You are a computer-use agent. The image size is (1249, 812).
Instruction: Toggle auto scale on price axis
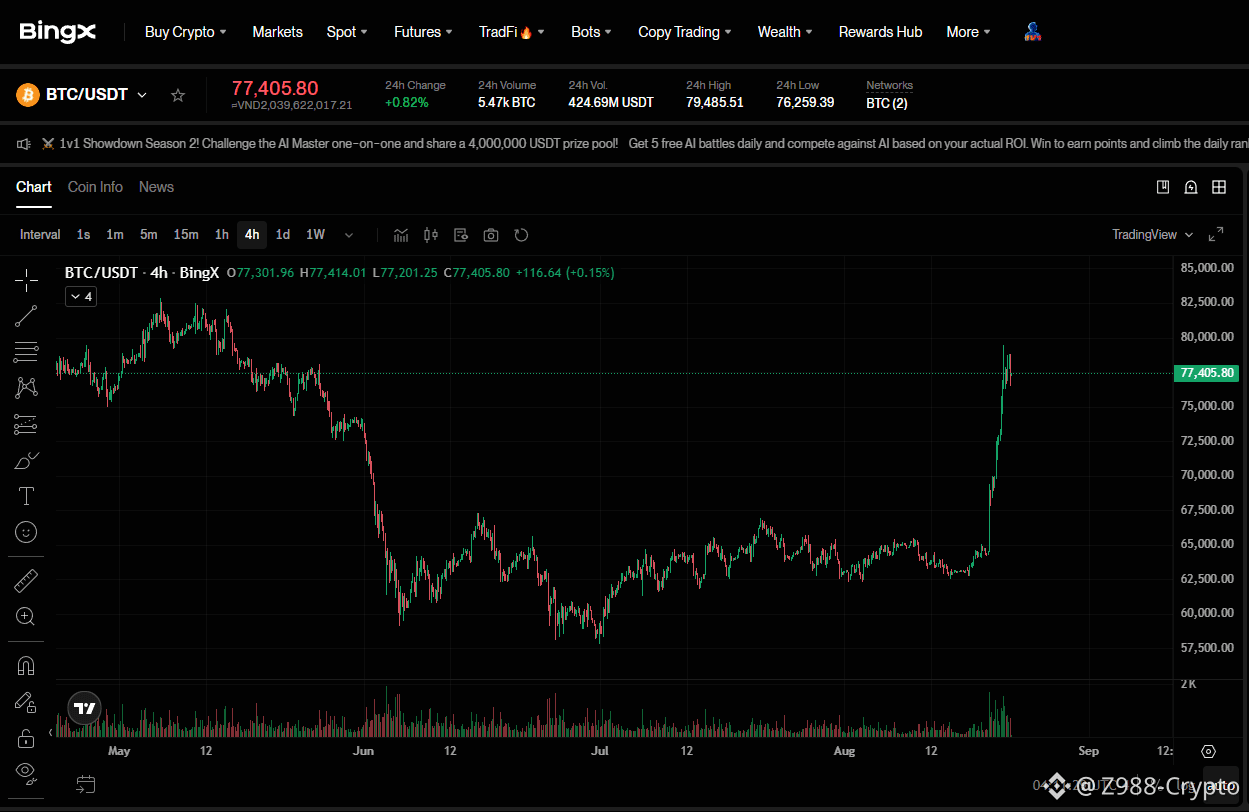point(1219,787)
